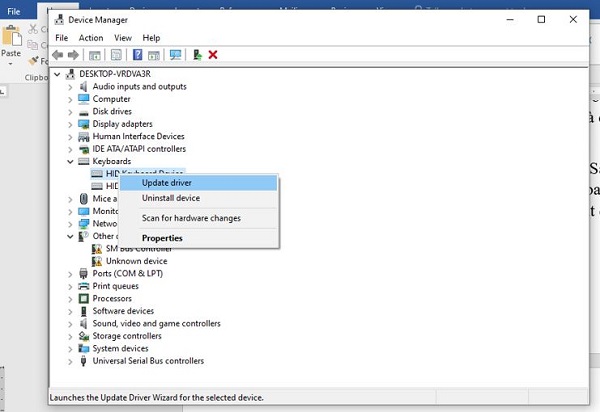
Task: Collapse the Other devices category
Action: 70,237
